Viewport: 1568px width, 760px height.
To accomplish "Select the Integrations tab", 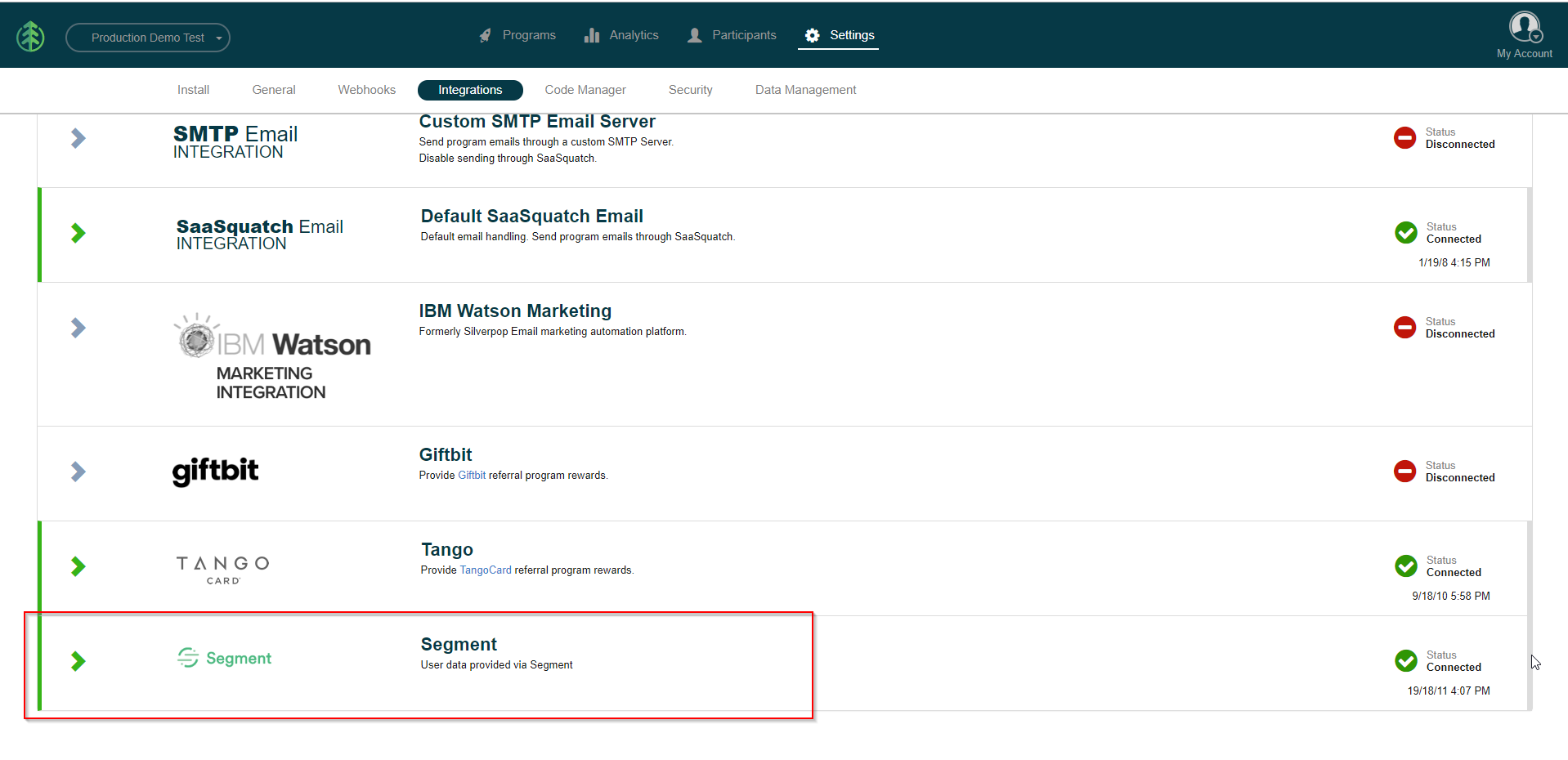I will pos(470,90).
